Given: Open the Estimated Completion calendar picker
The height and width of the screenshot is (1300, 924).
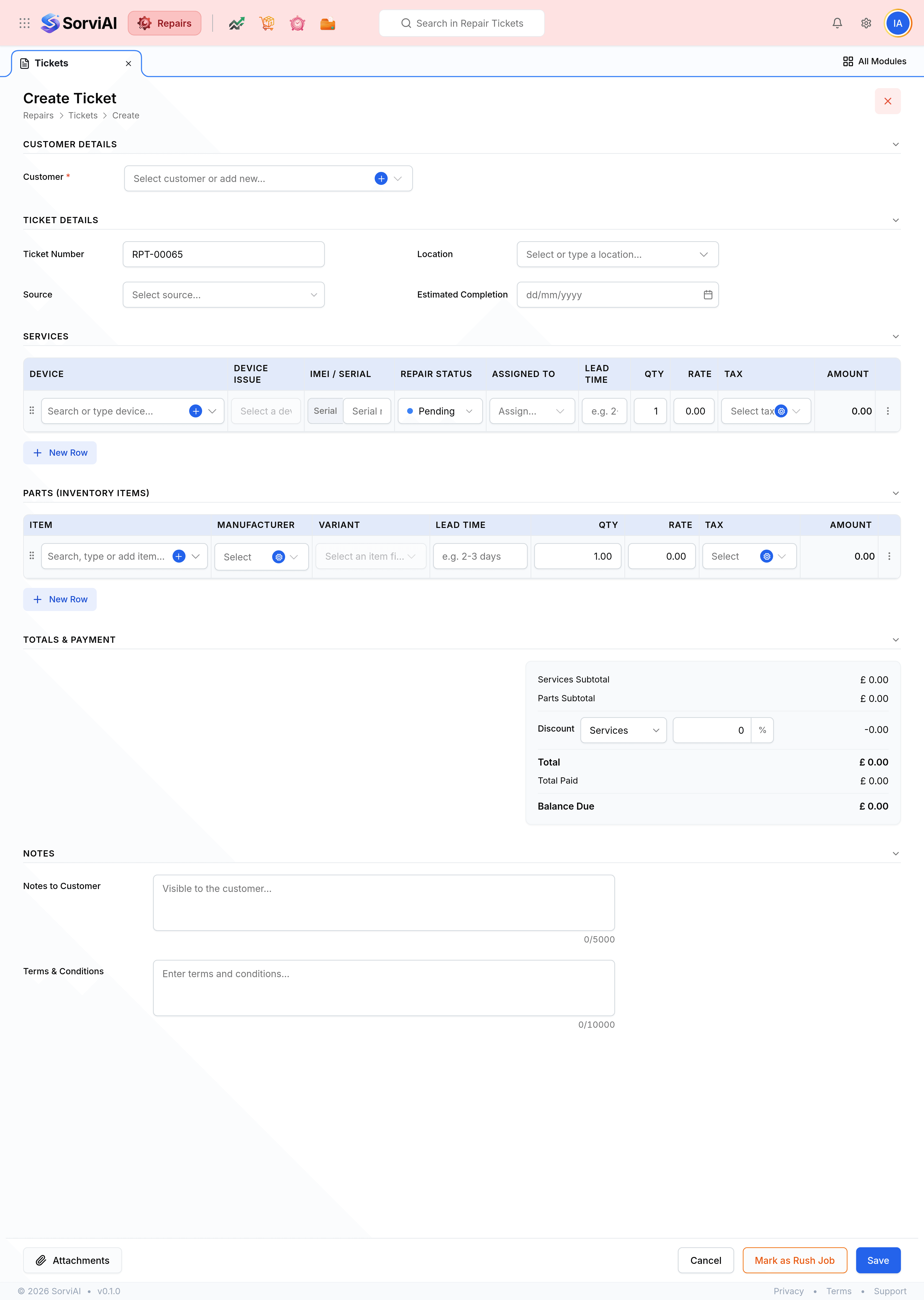Looking at the screenshot, I should [708, 295].
